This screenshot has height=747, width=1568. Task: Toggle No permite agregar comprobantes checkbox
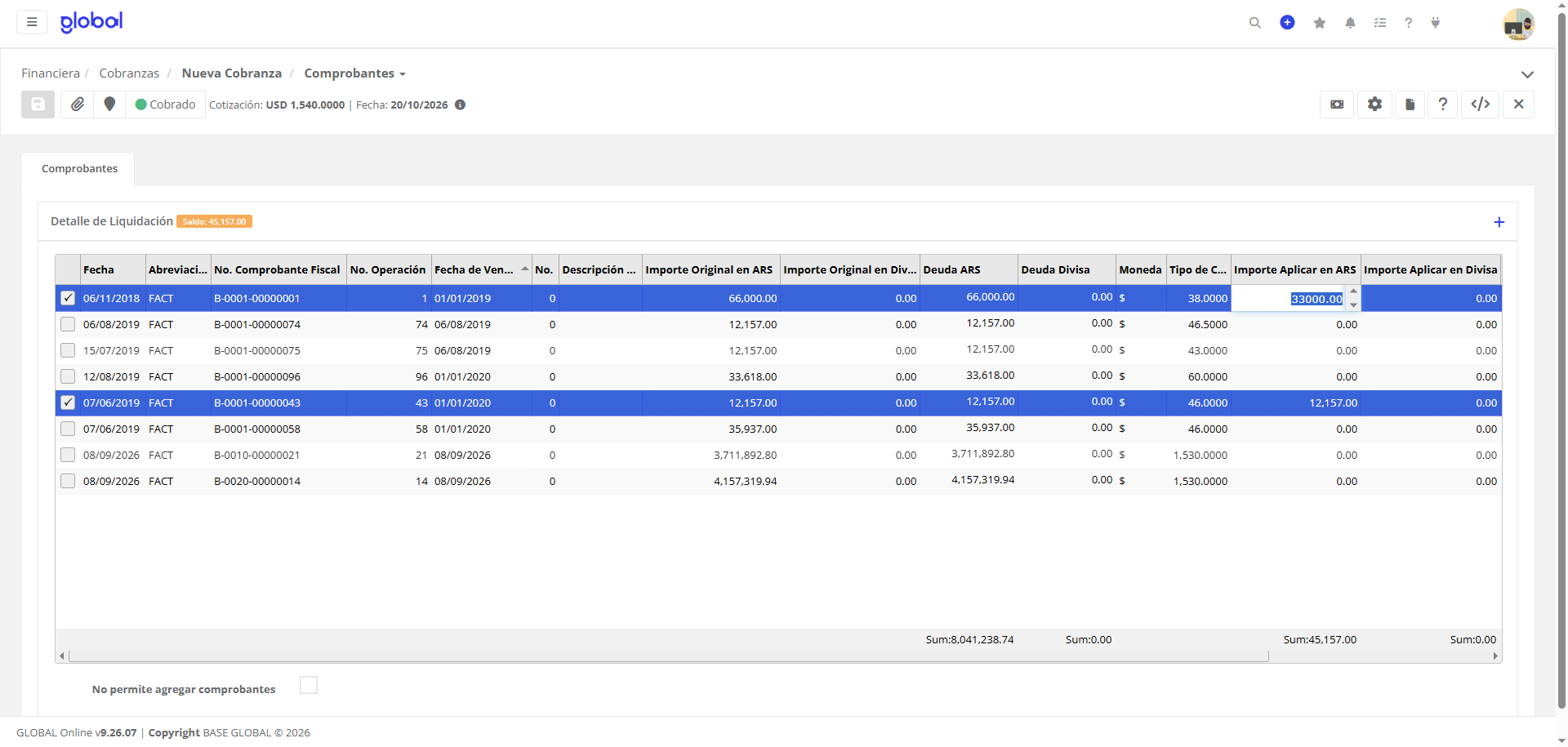pyautogui.click(x=309, y=685)
